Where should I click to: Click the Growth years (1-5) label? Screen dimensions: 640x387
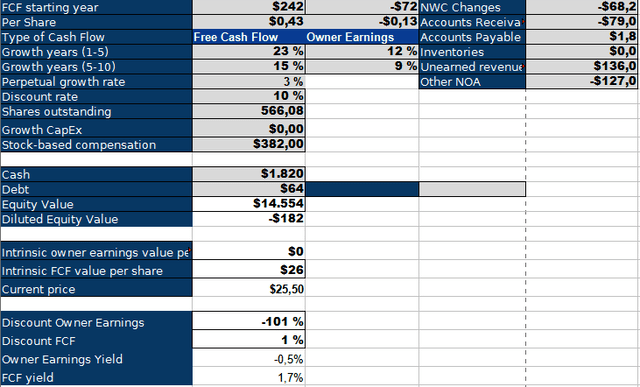pos(96,52)
